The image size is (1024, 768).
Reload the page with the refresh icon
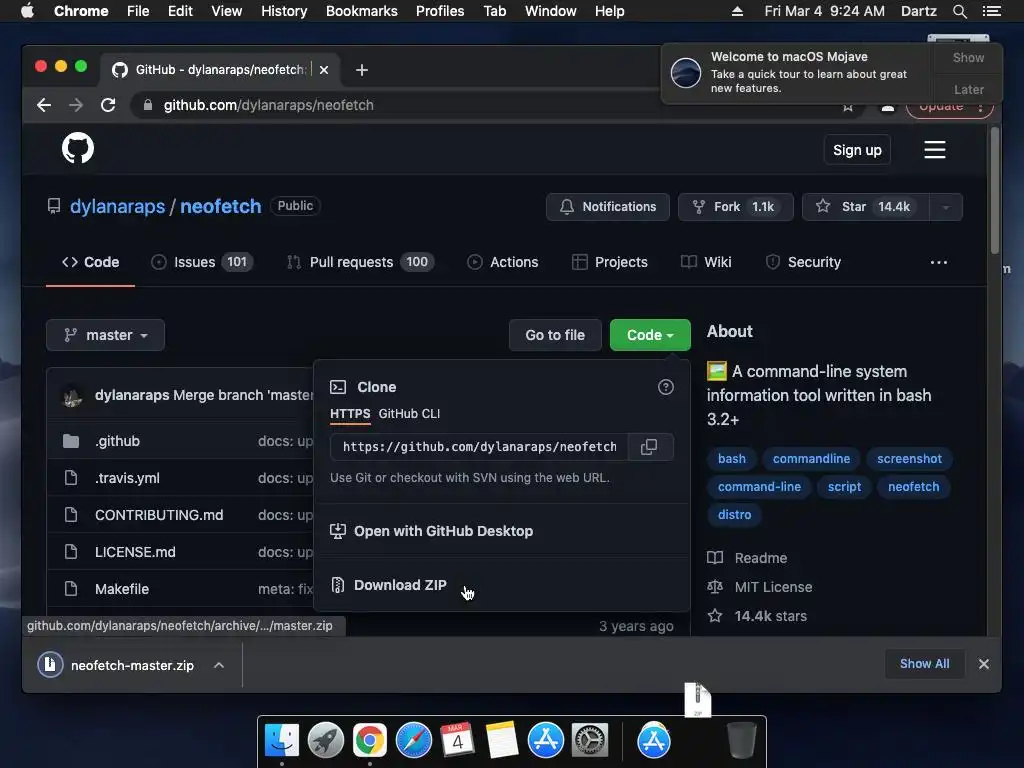point(108,105)
